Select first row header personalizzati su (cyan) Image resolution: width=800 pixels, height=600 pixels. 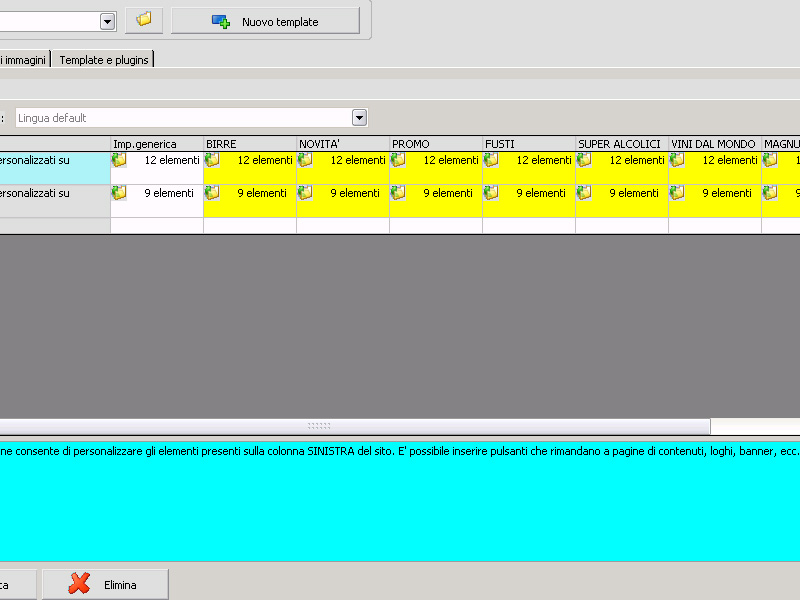coord(55,168)
